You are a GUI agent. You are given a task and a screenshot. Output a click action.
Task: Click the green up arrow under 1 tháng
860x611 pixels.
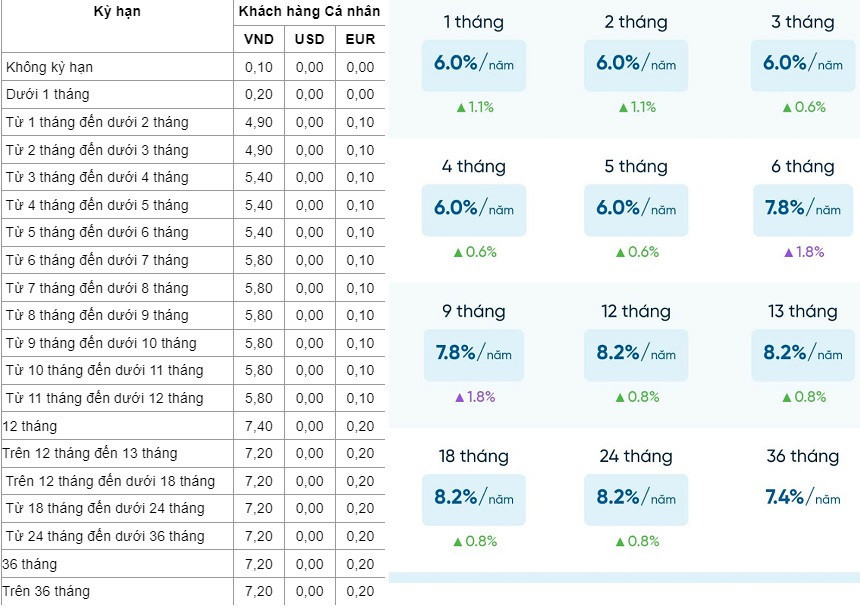click(x=459, y=107)
